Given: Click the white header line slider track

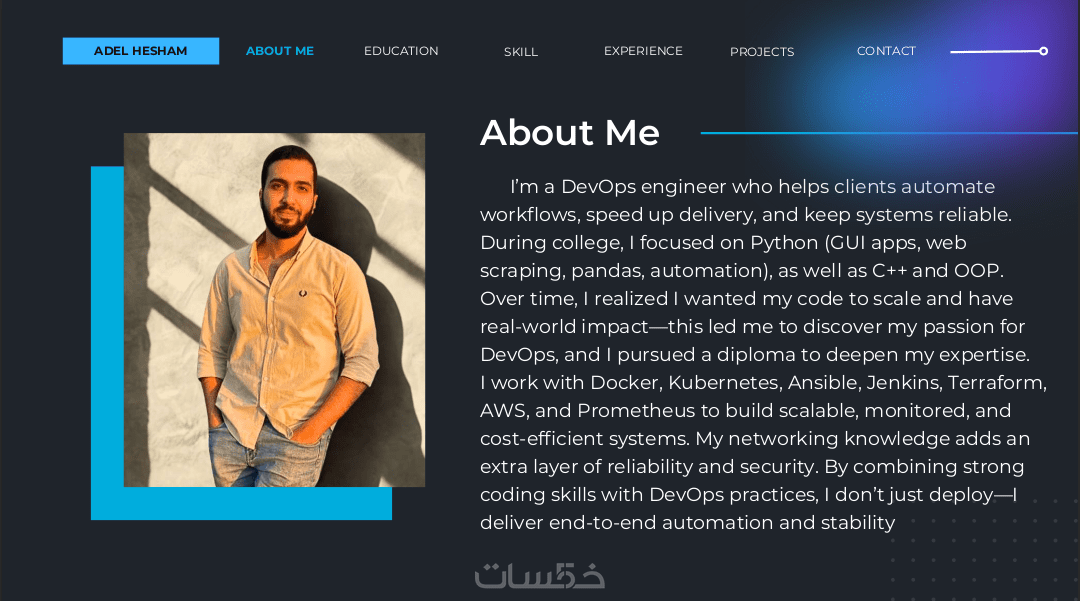Looking at the screenshot, I should tap(995, 52).
